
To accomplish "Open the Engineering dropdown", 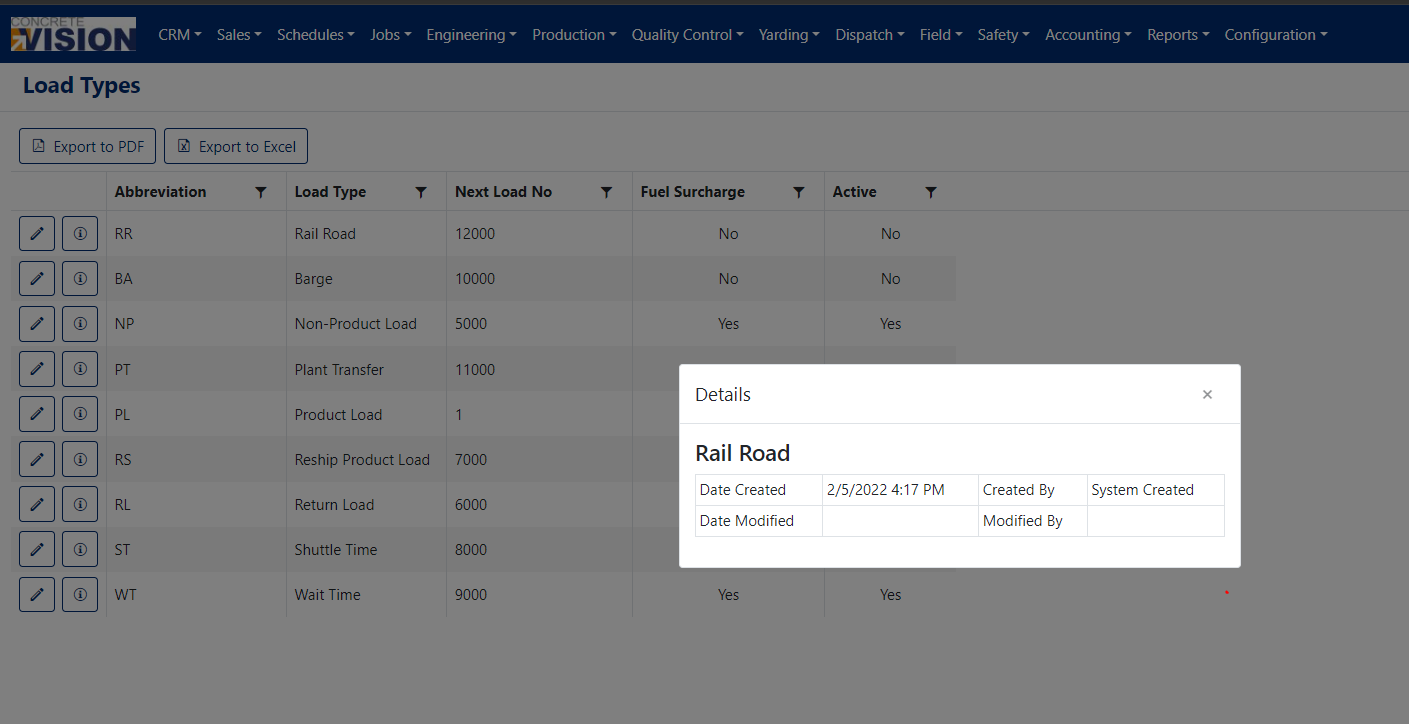I will [x=471, y=34].
